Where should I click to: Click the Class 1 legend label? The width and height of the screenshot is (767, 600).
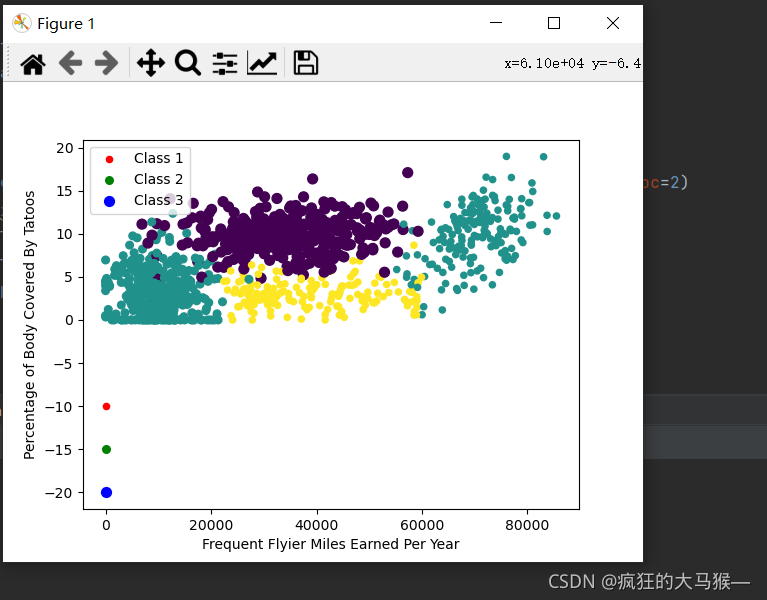(158, 158)
